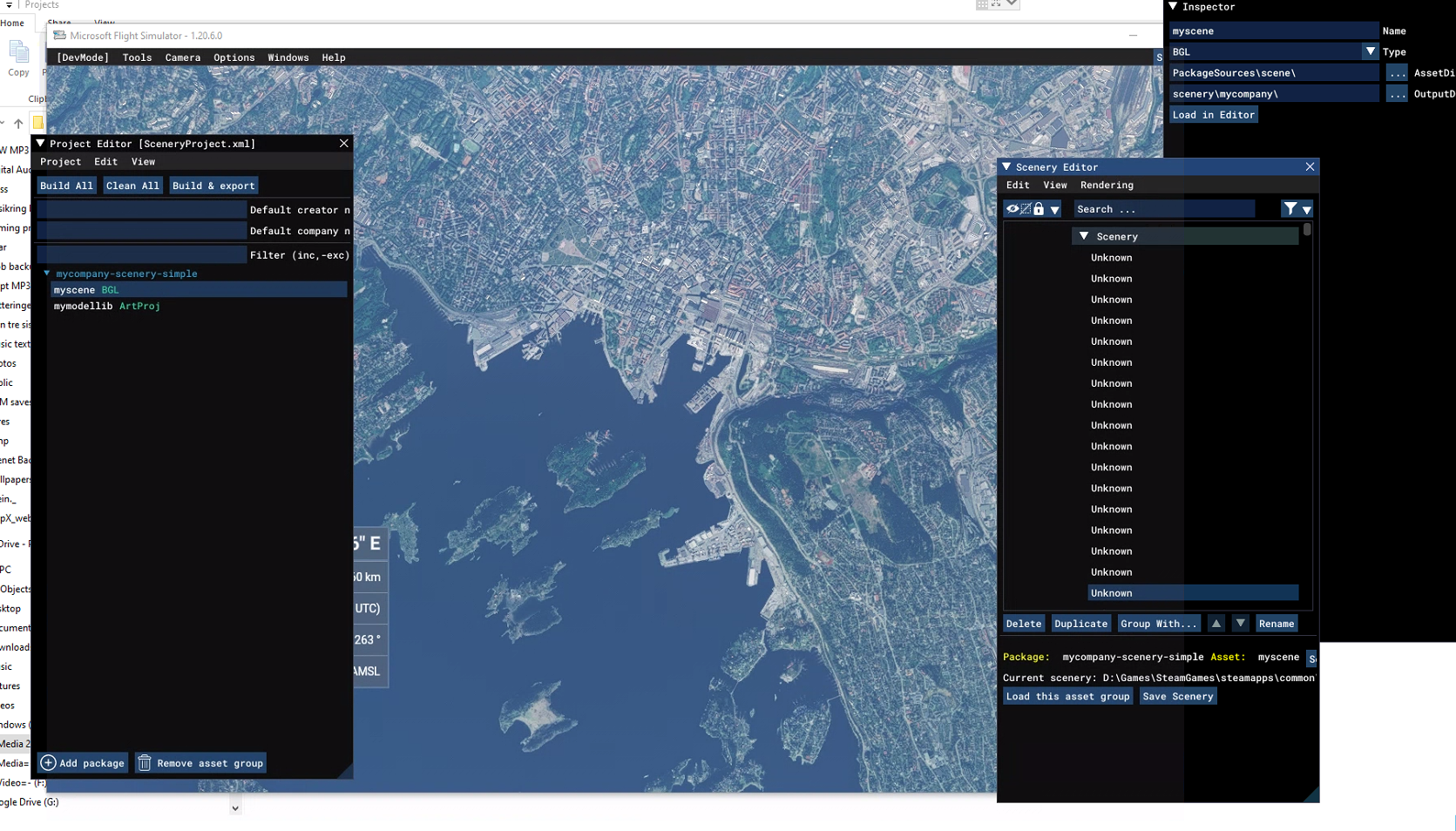Screen dimensions: 1456x831
Task: Click Load this asset group
Action: 1067,696
